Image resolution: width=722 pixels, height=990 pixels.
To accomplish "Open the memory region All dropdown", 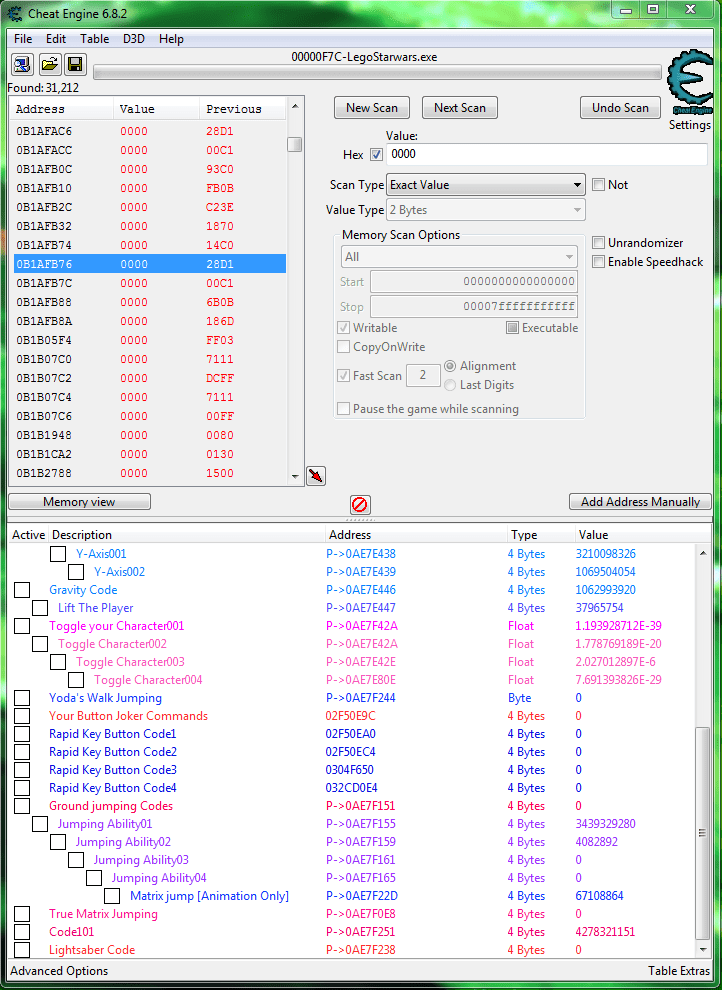I will tap(459, 257).
